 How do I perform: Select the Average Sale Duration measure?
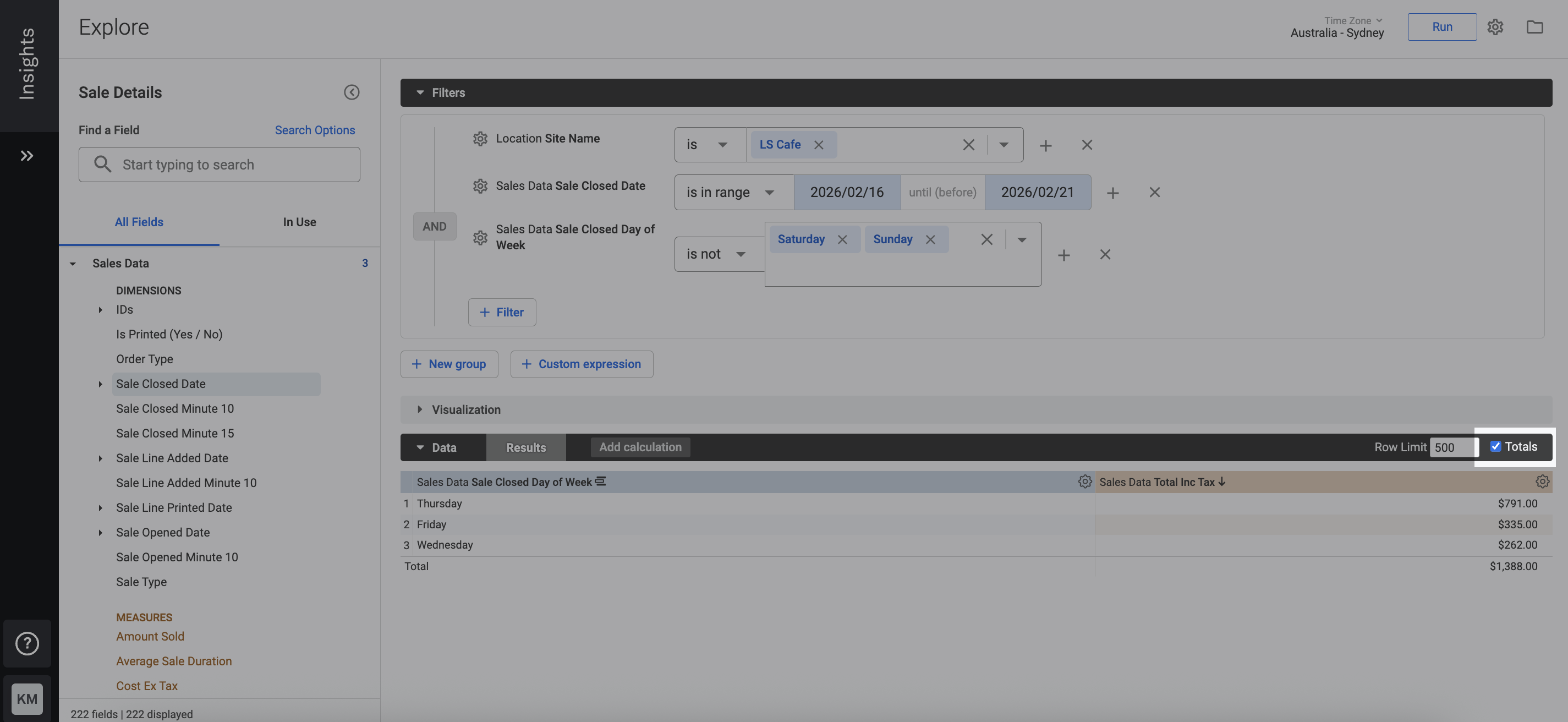point(173,661)
